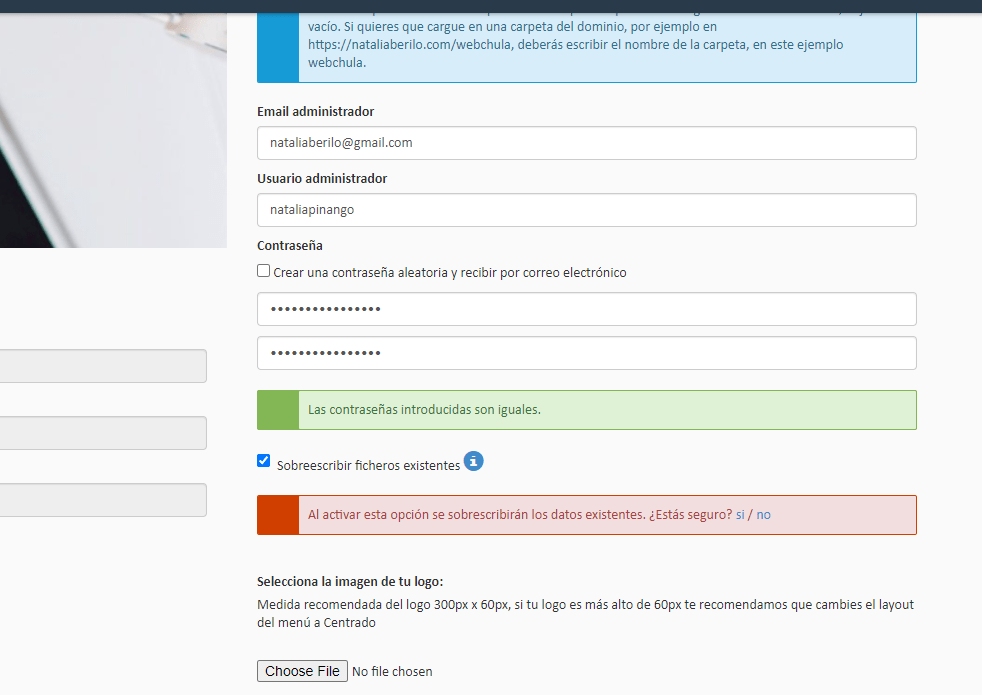This screenshot has height=695, width=982.
Task: Click the 'Usuario administrador' label
Action: click(322, 178)
